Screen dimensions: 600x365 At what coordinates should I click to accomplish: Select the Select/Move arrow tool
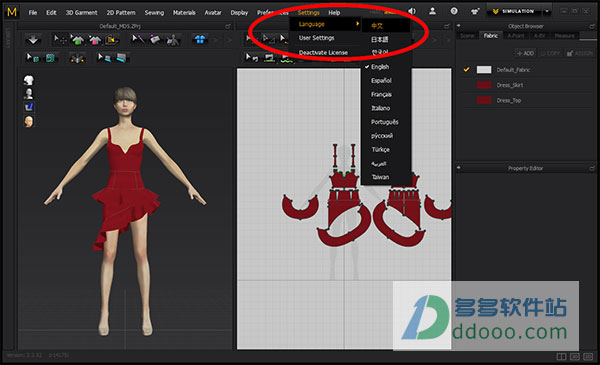point(59,39)
